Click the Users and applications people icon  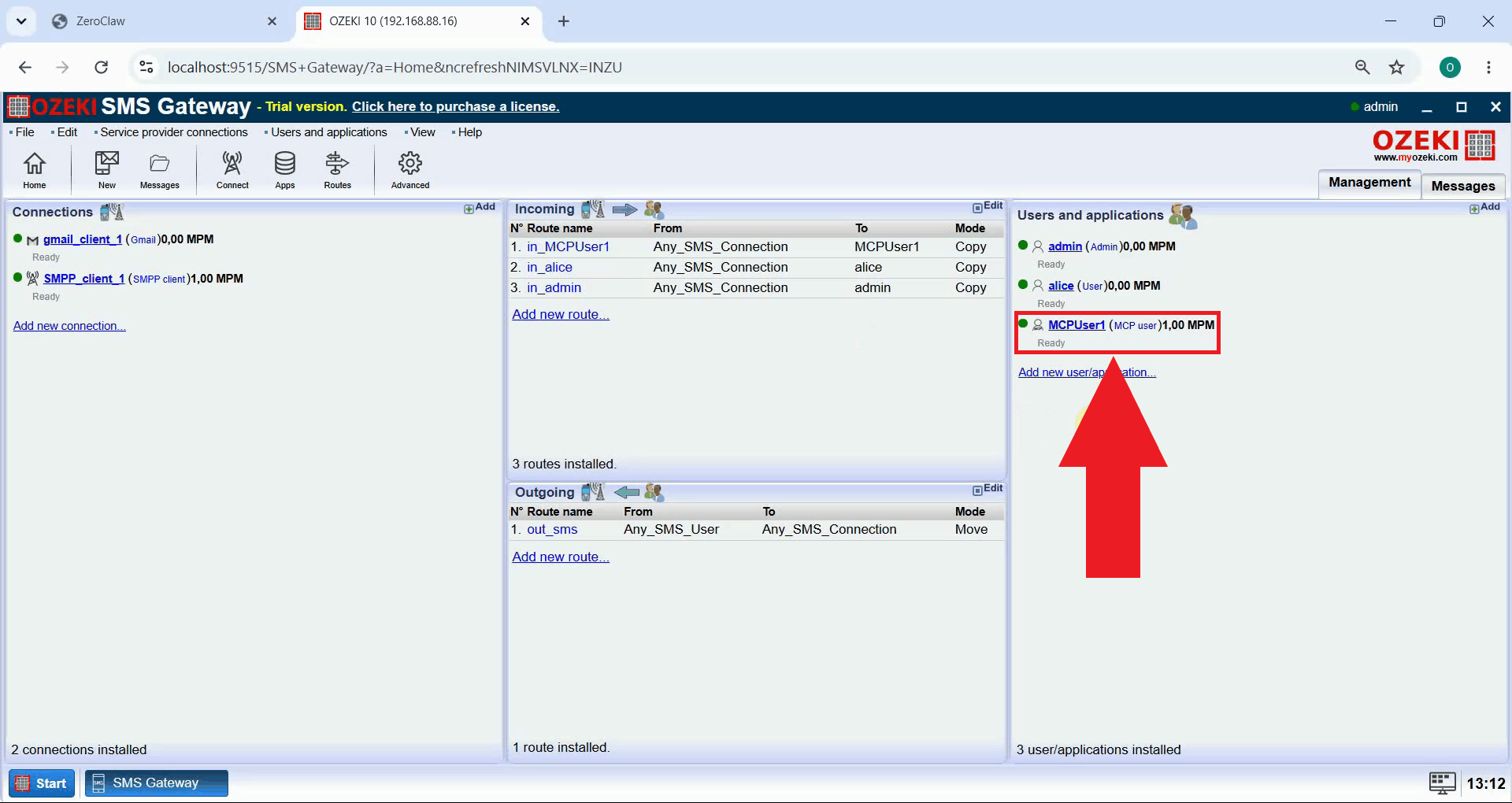click(1183, 215)
